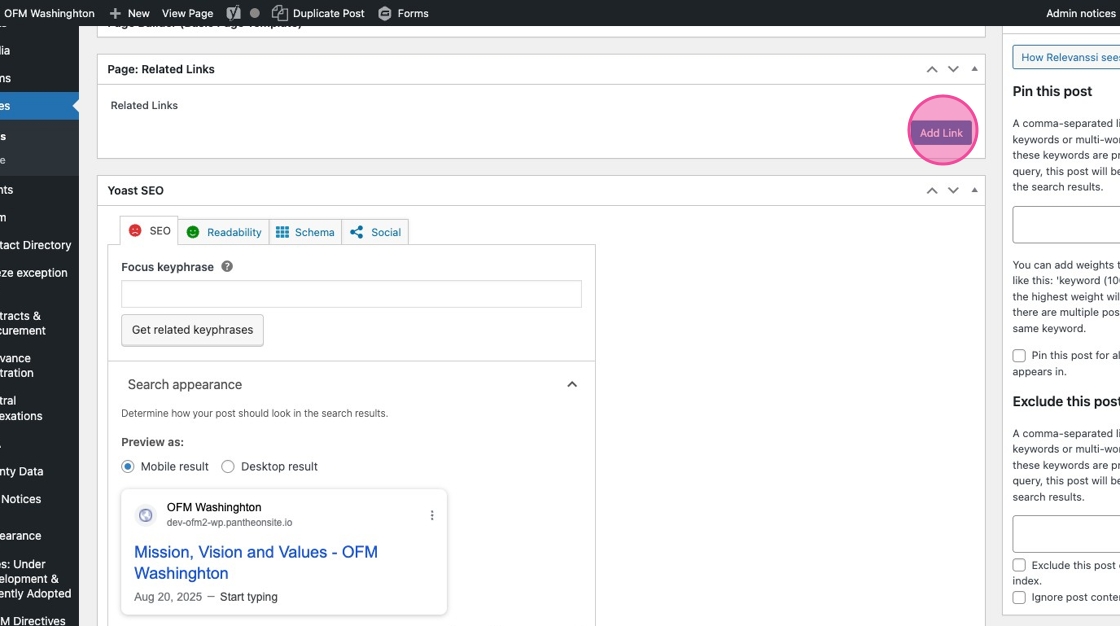Viewport: 1120px width, 626px height.
Task: Click the red sad face SEO icon
Action: click(x=135, y=230)
